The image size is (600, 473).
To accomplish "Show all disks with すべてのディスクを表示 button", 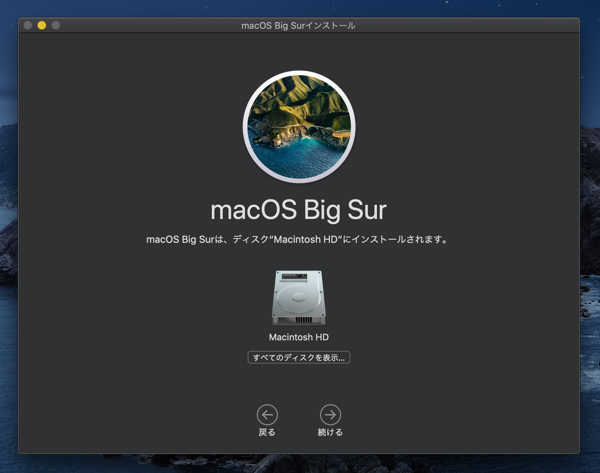I will point(298,357).
